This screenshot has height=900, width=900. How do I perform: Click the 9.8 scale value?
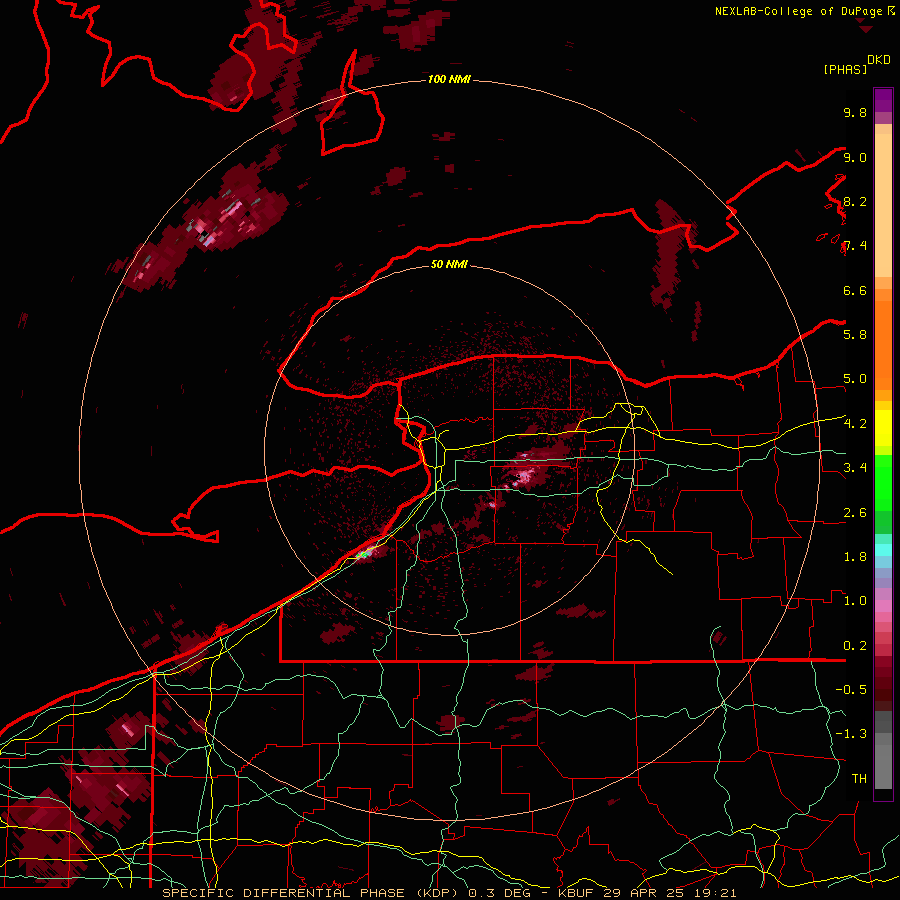855,112
